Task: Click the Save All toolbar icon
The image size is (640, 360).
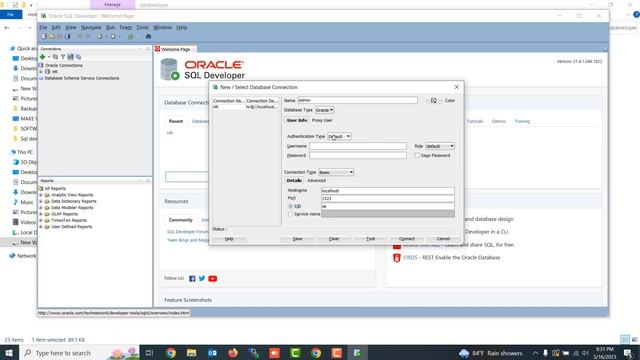Action: coord(68,36)
